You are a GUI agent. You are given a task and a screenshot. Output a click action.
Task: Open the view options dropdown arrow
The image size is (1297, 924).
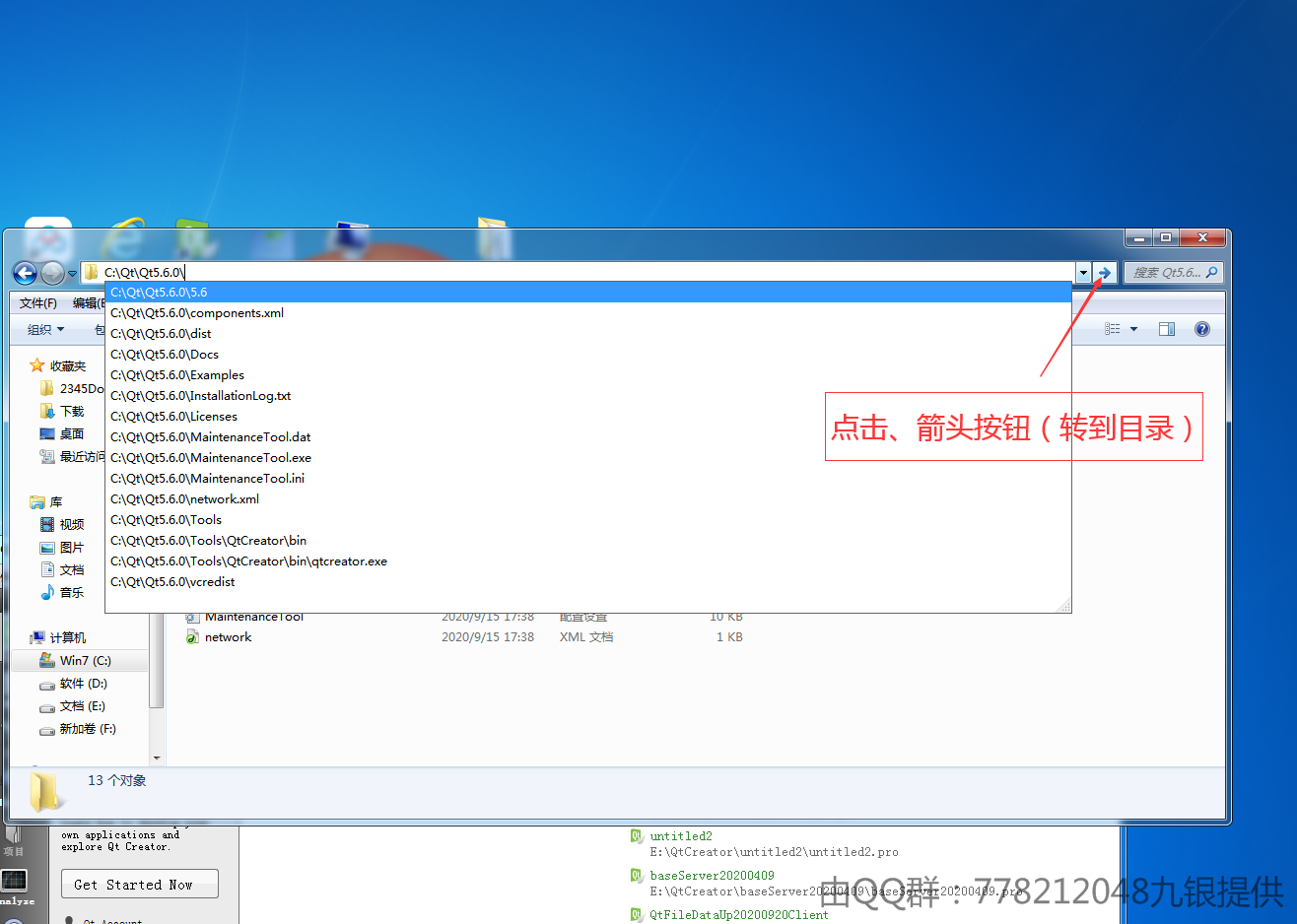(1133, 330)
